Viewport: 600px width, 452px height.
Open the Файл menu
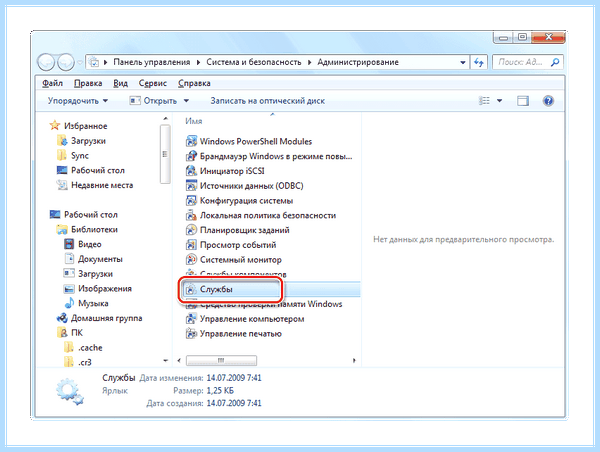tap(52, 83)
